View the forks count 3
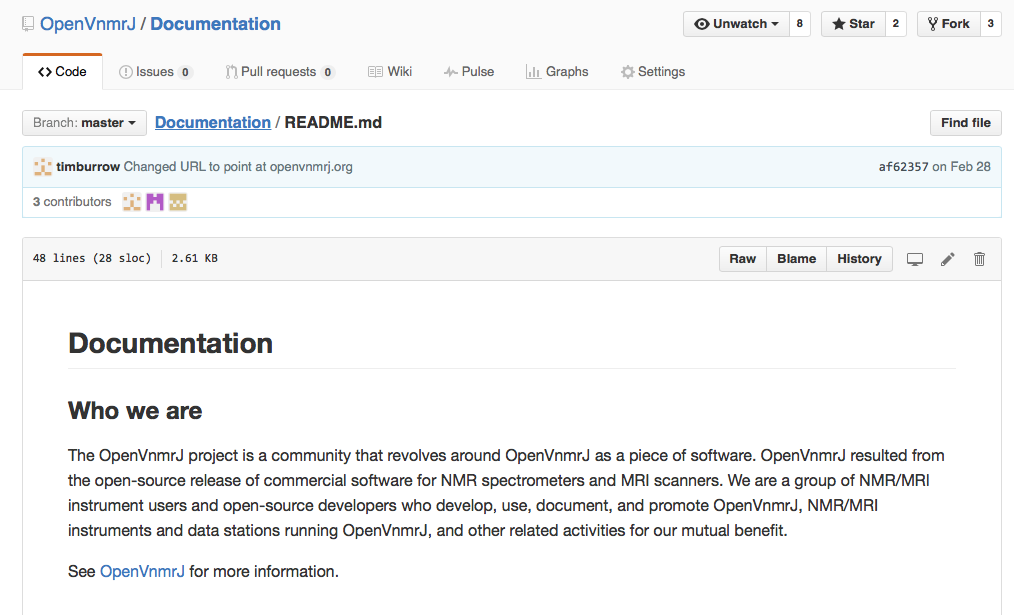1014x615 pixels. tap(991, 24)
